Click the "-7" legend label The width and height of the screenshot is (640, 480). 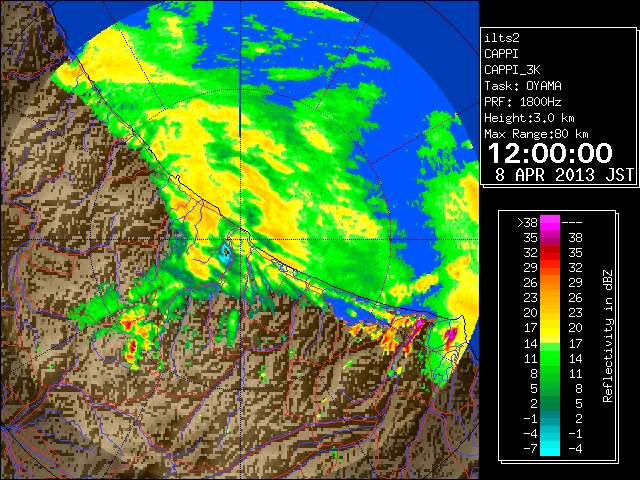(x=530, y=449)
